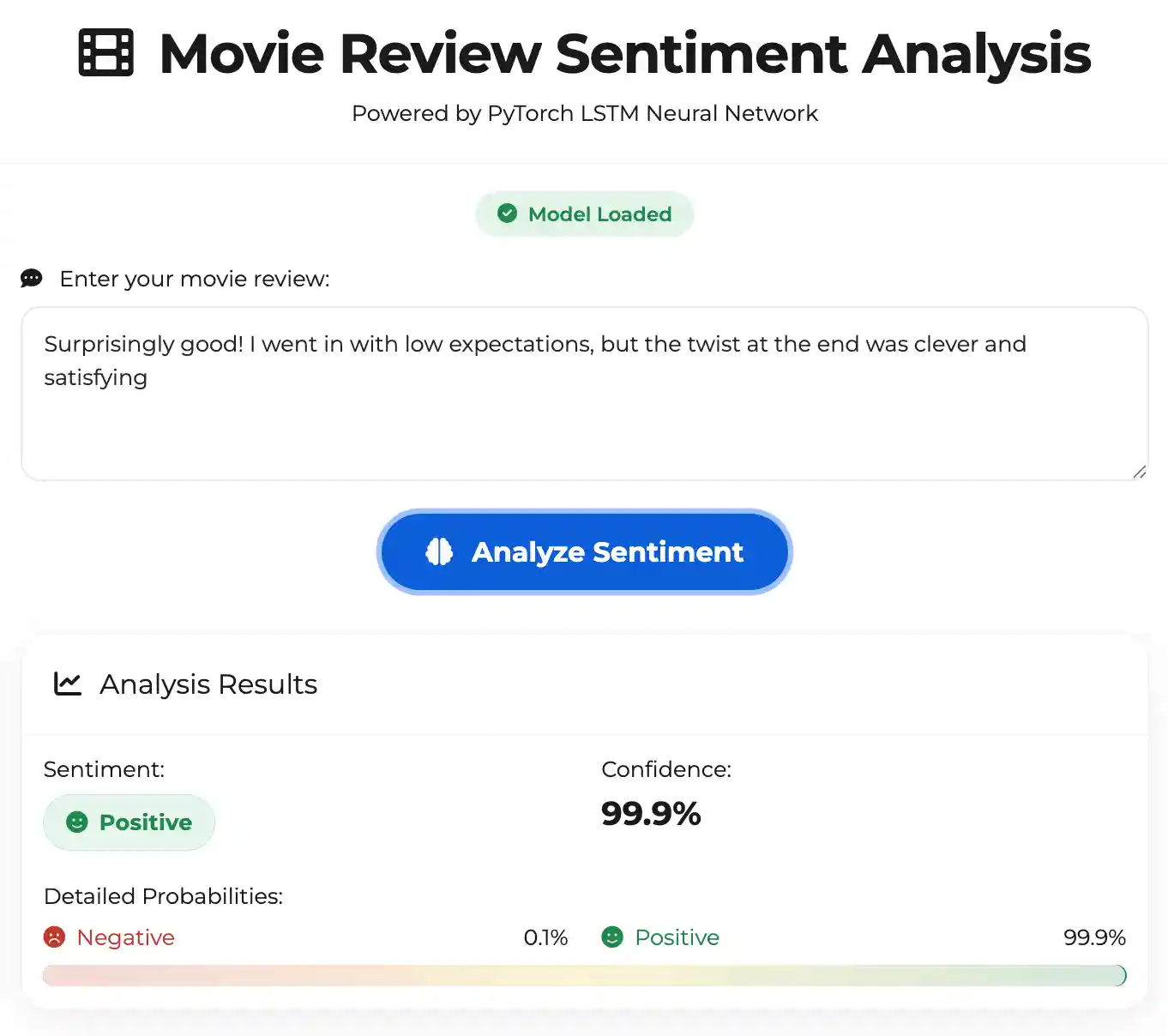Click the Model Loaded status badge

coord(585,214)
